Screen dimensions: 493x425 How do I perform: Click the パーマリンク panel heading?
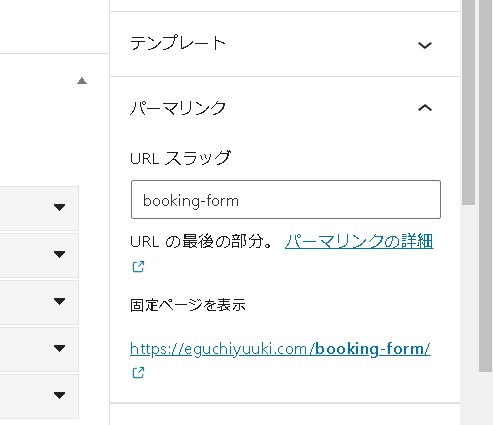coord(178,108)
